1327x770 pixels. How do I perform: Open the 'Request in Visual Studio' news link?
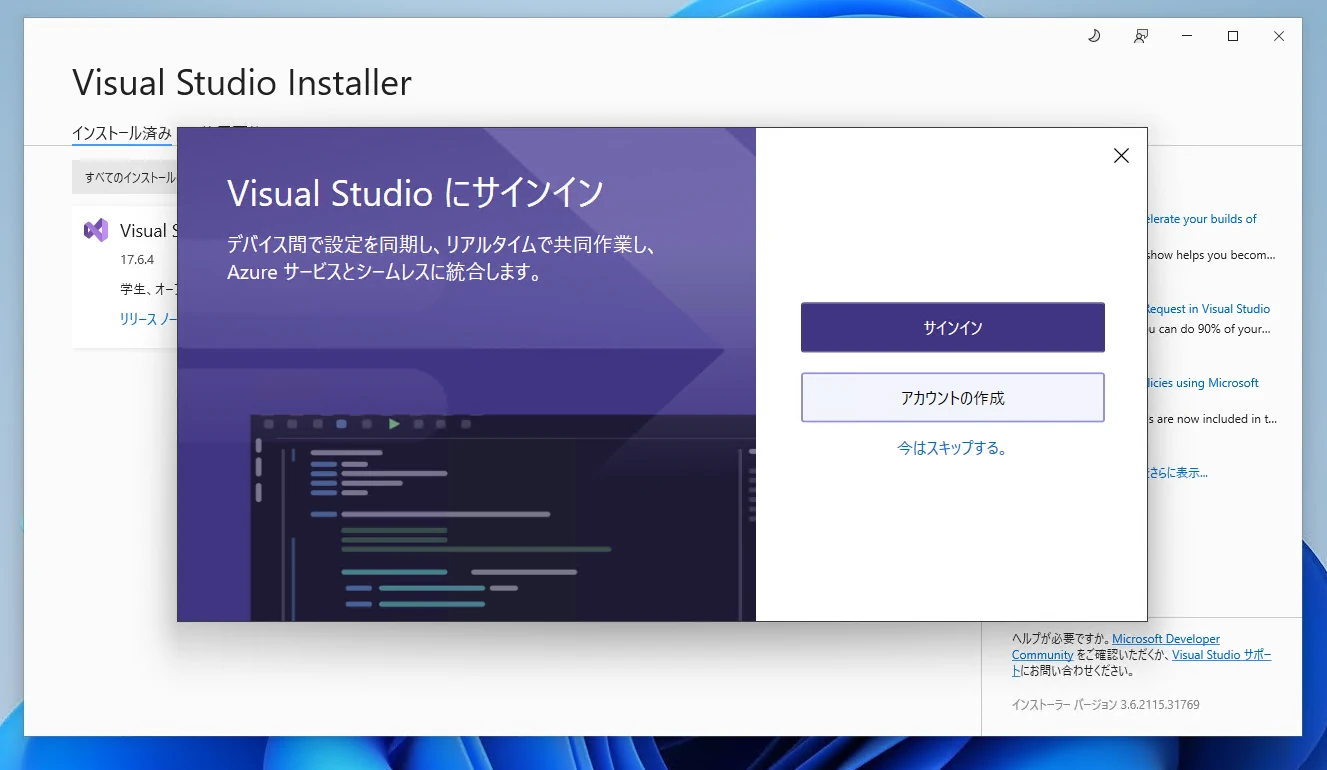[1208, 309]
